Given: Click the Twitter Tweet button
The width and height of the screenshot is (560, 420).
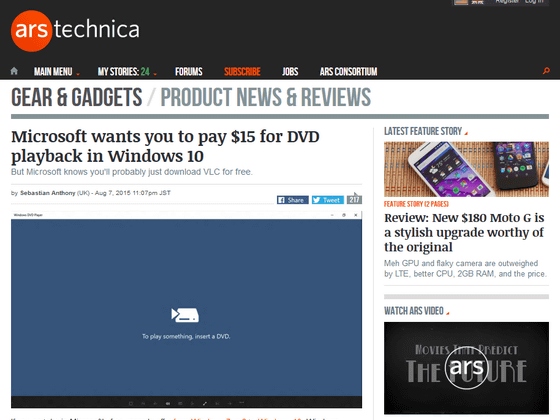Looking at the screenshot, I should tap(328, 200).
